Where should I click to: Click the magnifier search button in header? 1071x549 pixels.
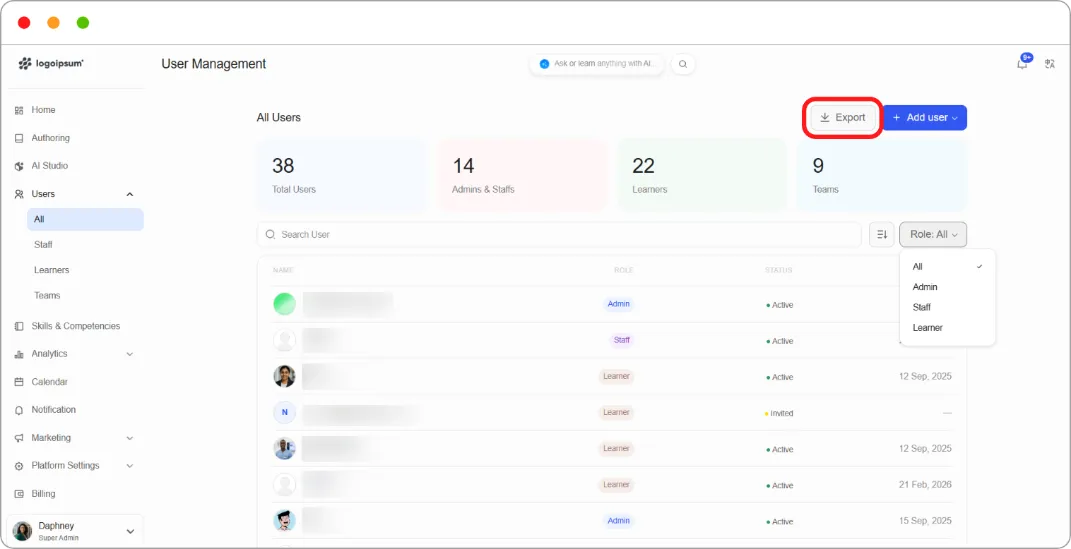pos(683,64)
